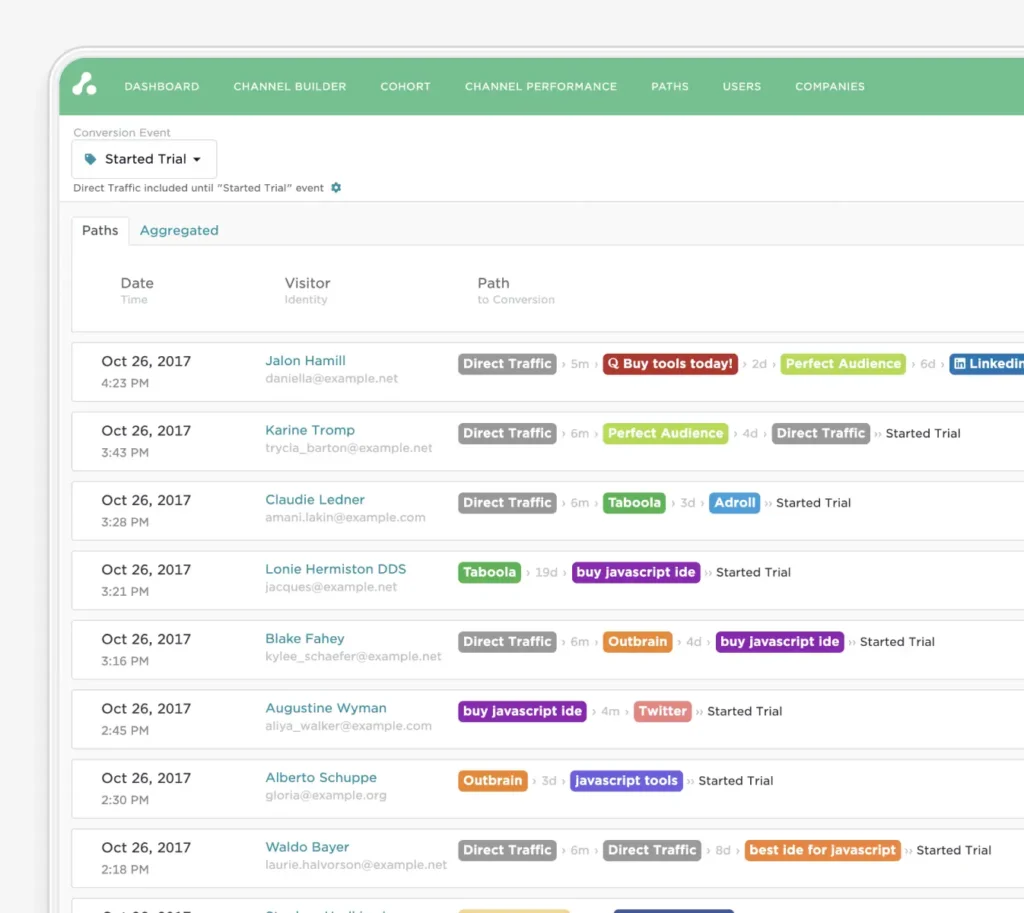Select the Paths tab
The width and height of the screenshot is (1024, 913).
tap(100, 230)
